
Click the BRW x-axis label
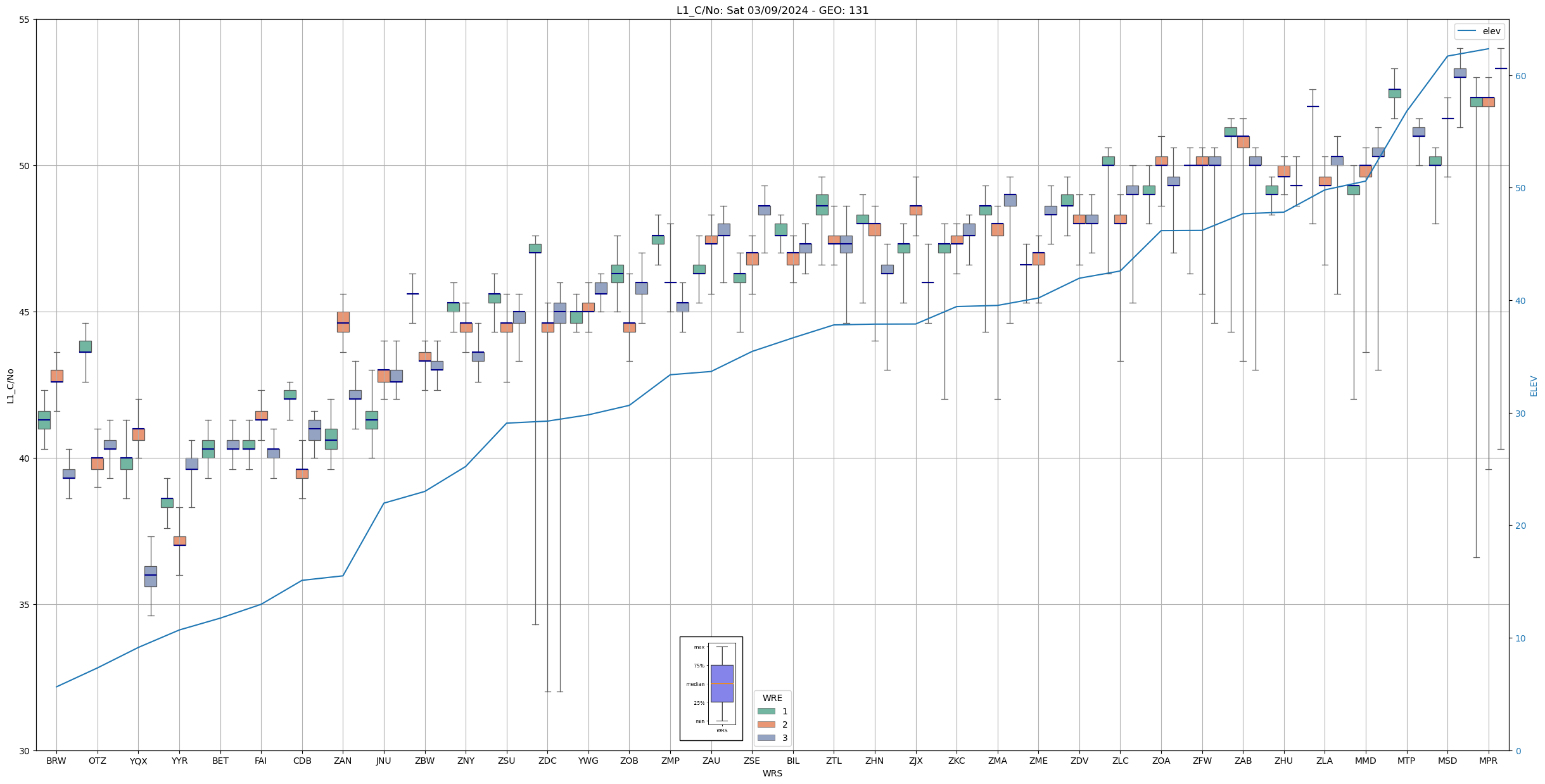pos(56,761)
